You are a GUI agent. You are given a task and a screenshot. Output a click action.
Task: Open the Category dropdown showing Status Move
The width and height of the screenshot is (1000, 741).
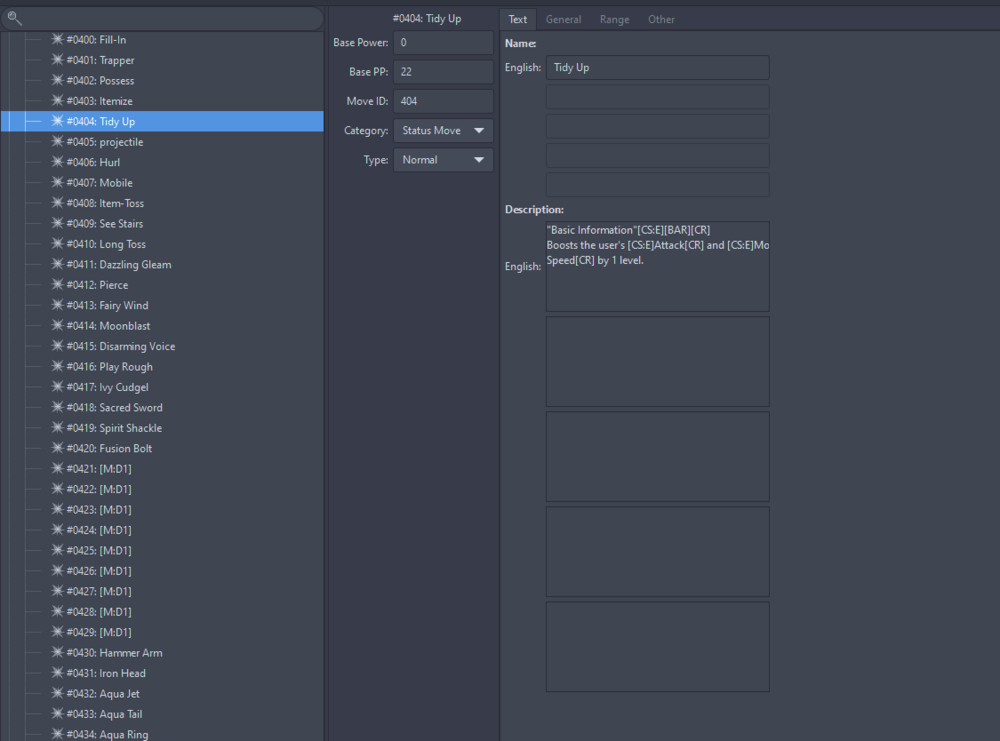coord(443,130)
